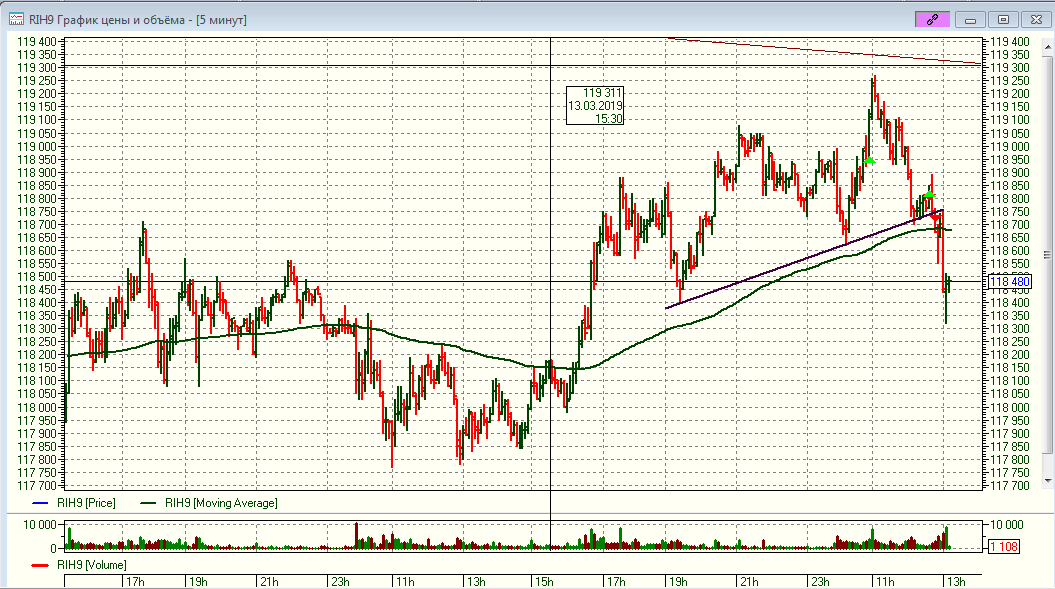Click the pink chain-link anchor icon

click(932, 18)
